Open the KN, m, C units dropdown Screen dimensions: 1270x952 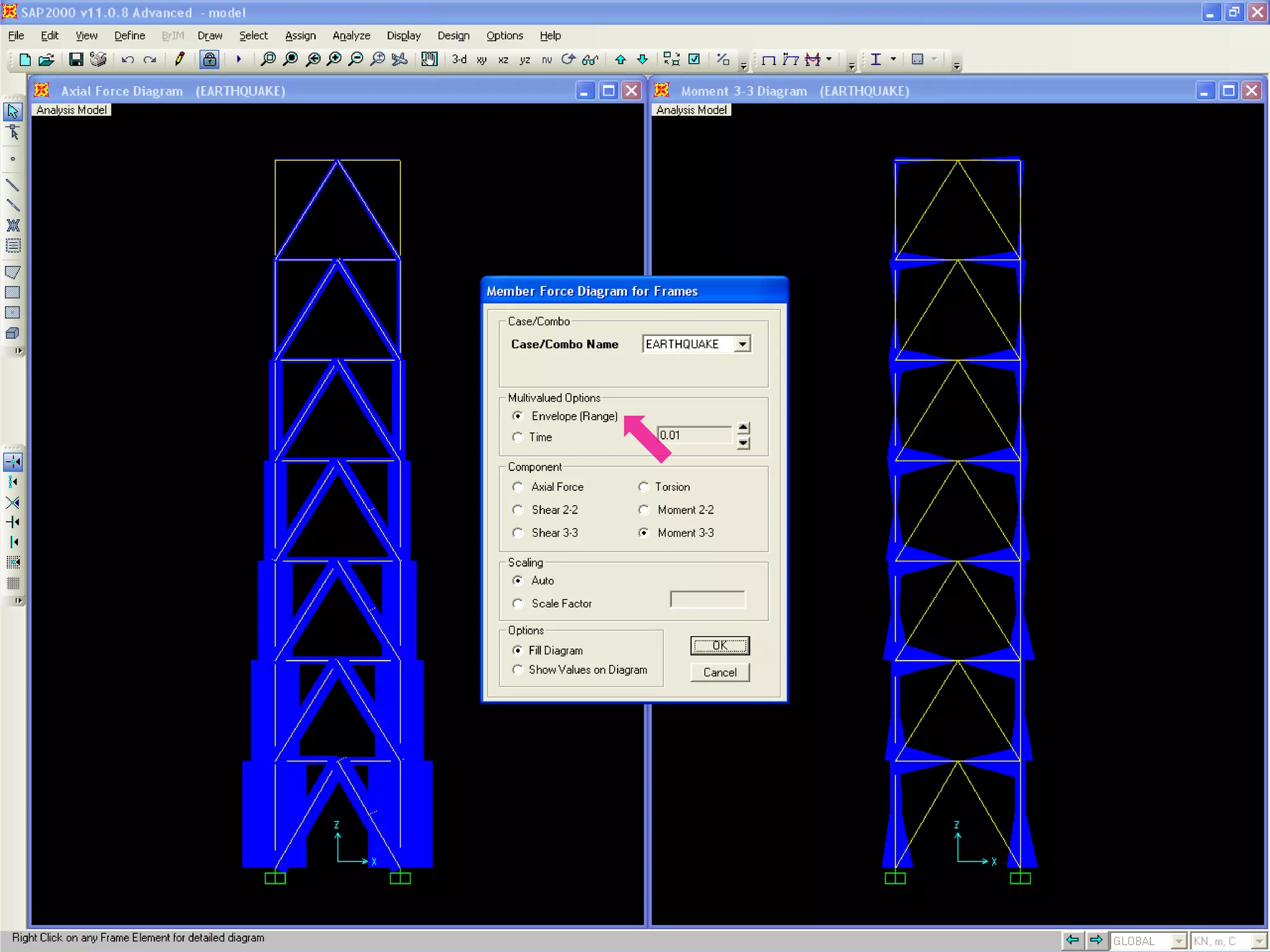pyautogui.click(x=1258, y=941)
